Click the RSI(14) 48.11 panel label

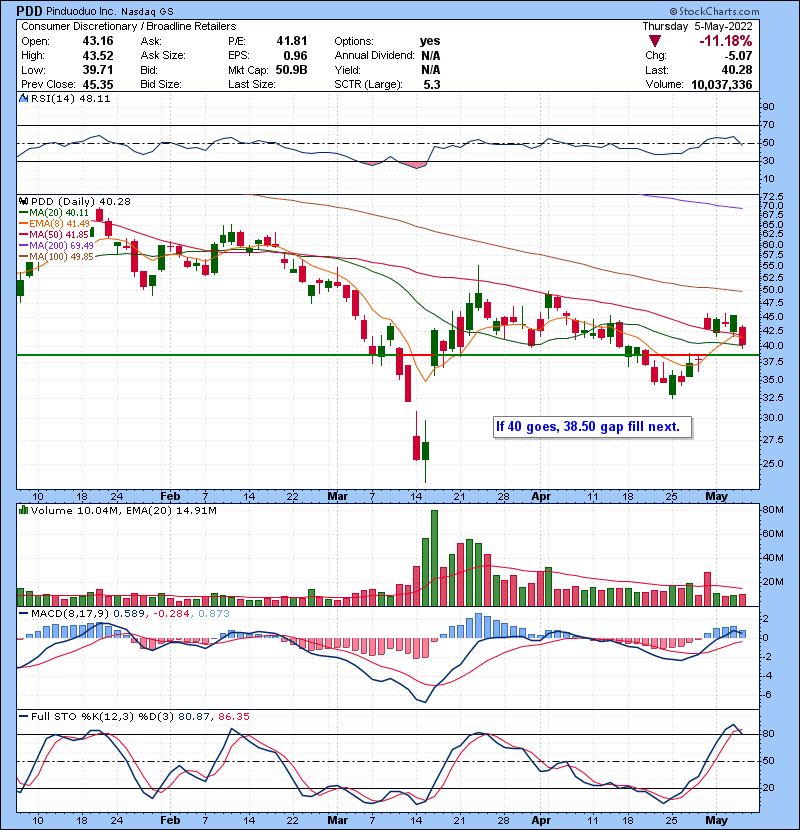[70, 98]
